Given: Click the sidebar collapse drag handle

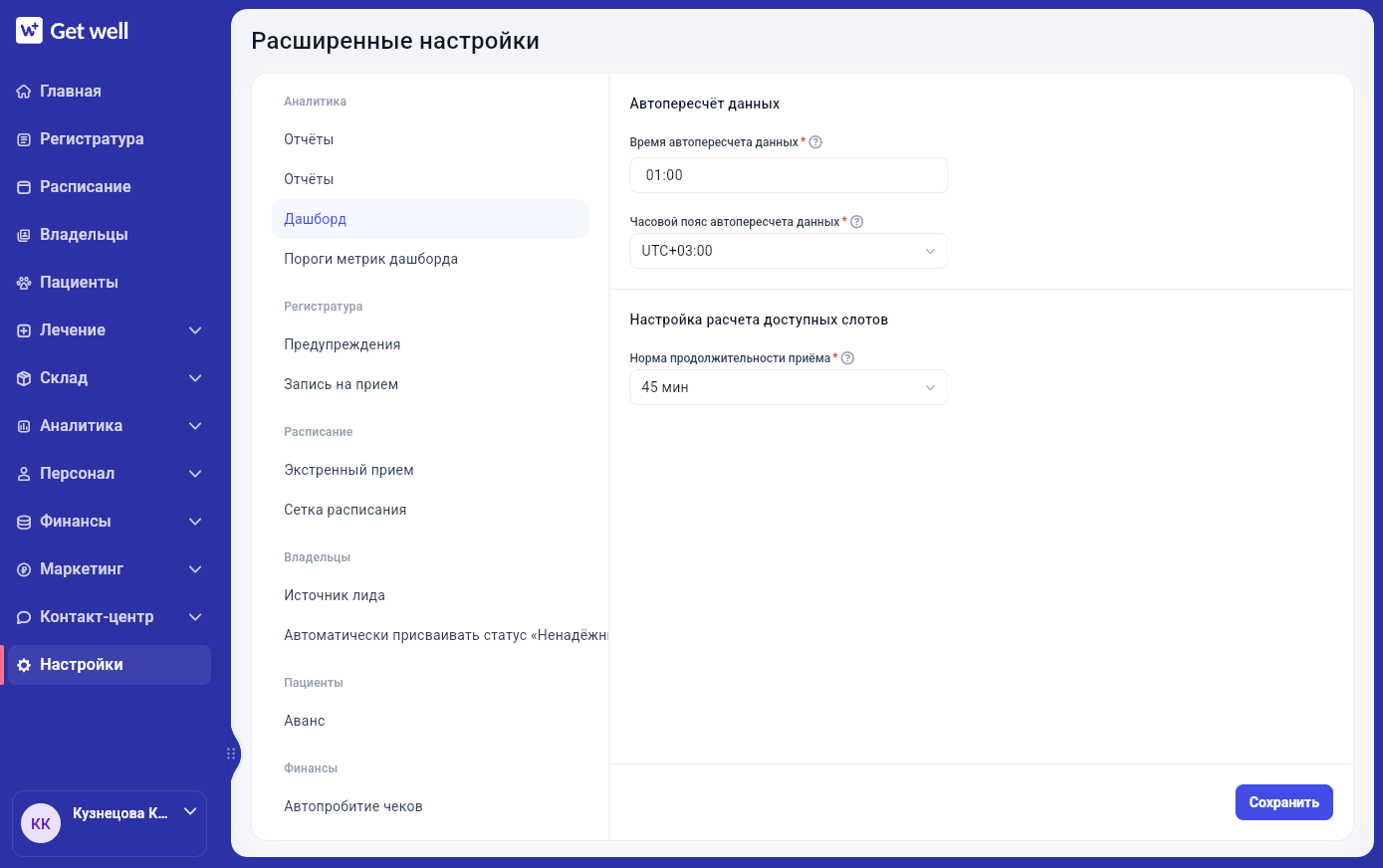Looking at the screenshot, I should pyautogui.click(x=231, y=754).
